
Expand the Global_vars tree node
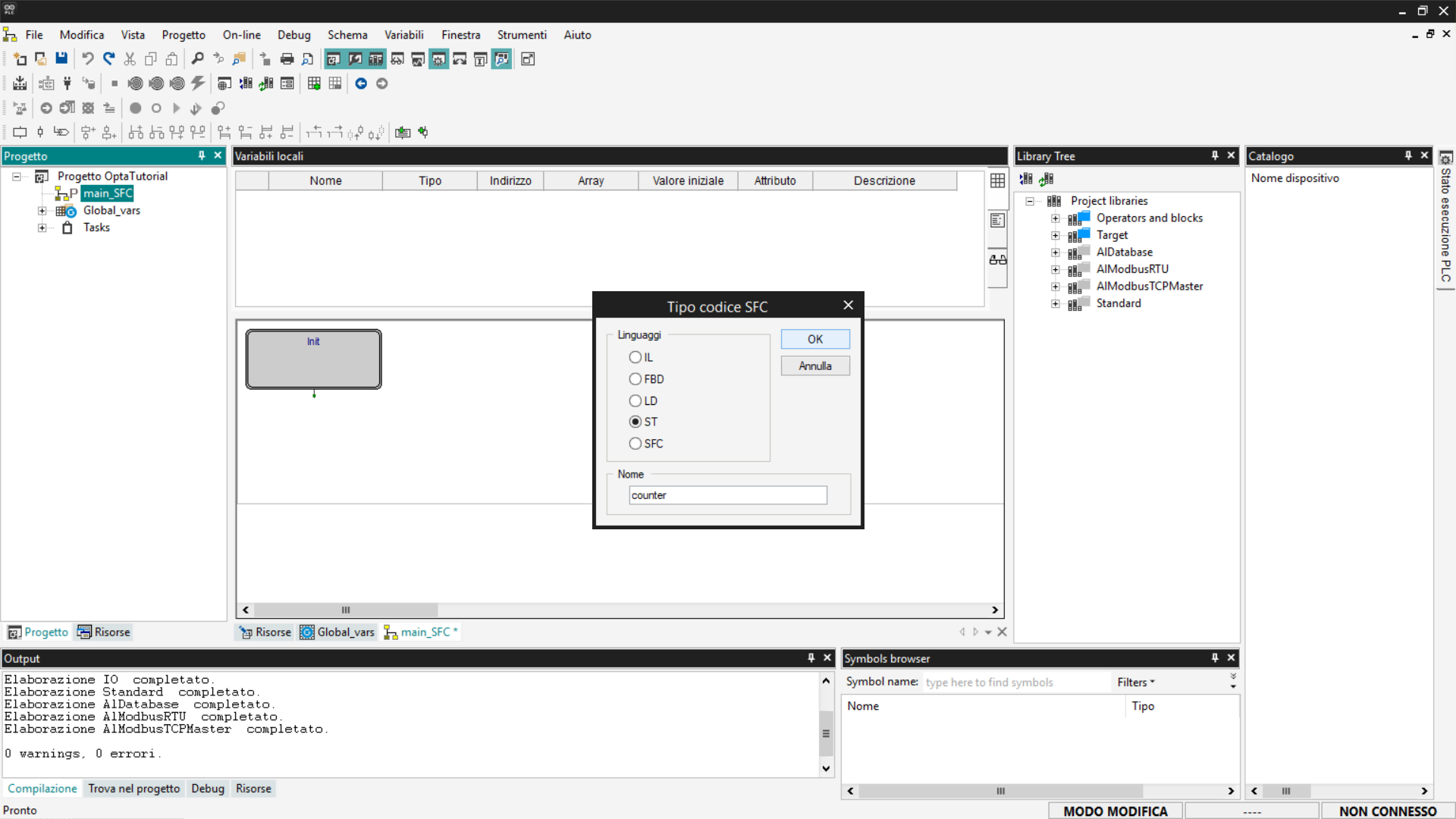tap(42, 211)
